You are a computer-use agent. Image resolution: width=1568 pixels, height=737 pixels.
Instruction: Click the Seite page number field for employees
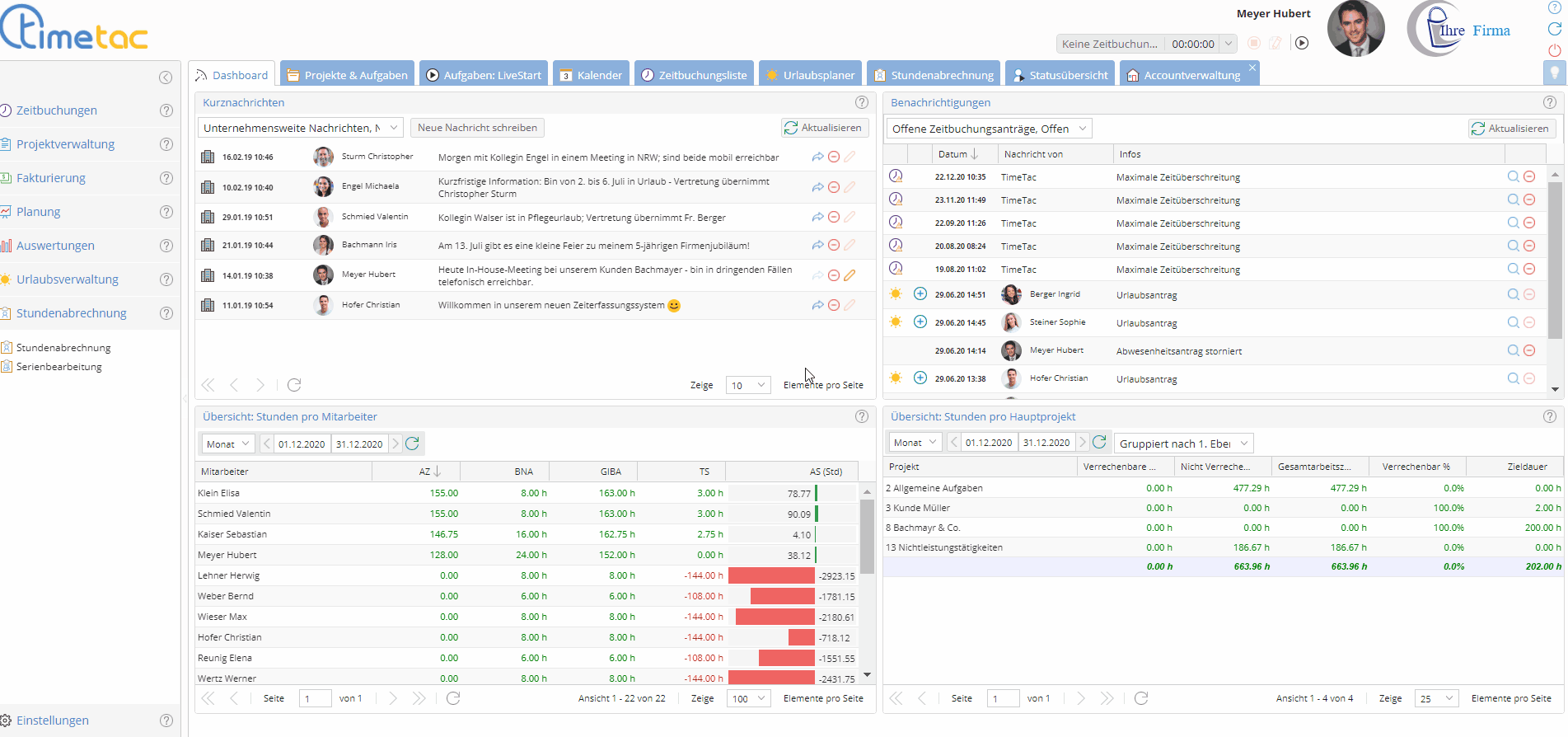pos(315,699)
